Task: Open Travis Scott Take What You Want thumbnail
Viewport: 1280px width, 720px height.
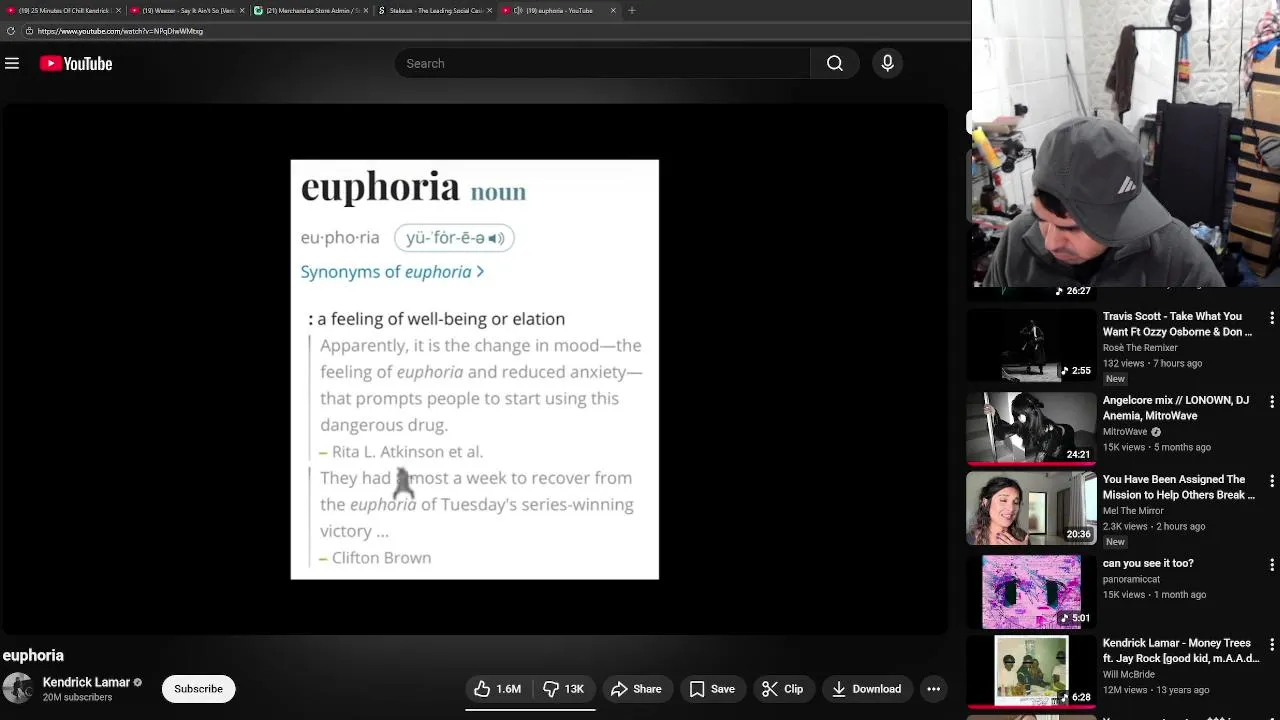Action: click(x=1031, y=345)
